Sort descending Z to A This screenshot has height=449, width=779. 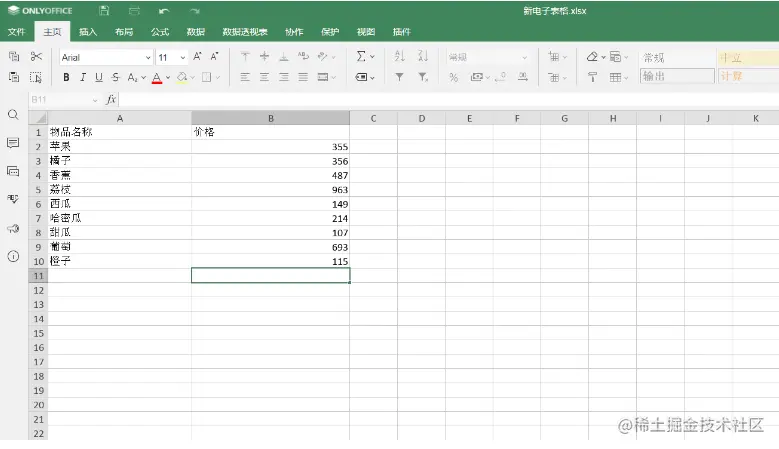pyautogui.click(x=423, y=56)
